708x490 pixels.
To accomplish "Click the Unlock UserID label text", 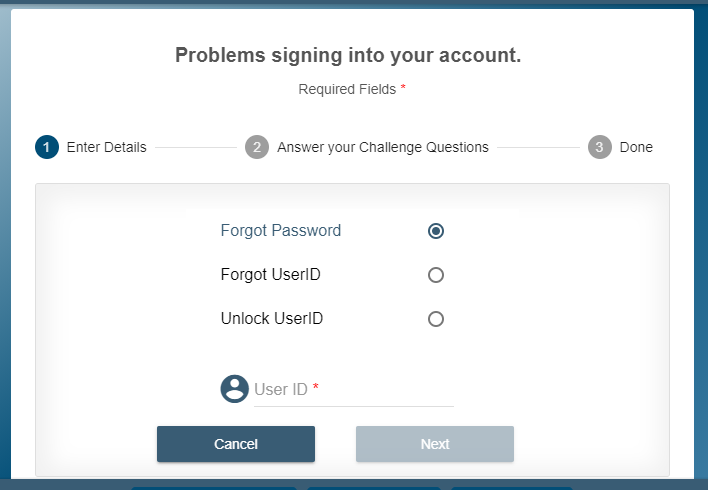I will [x=271, y=319].
